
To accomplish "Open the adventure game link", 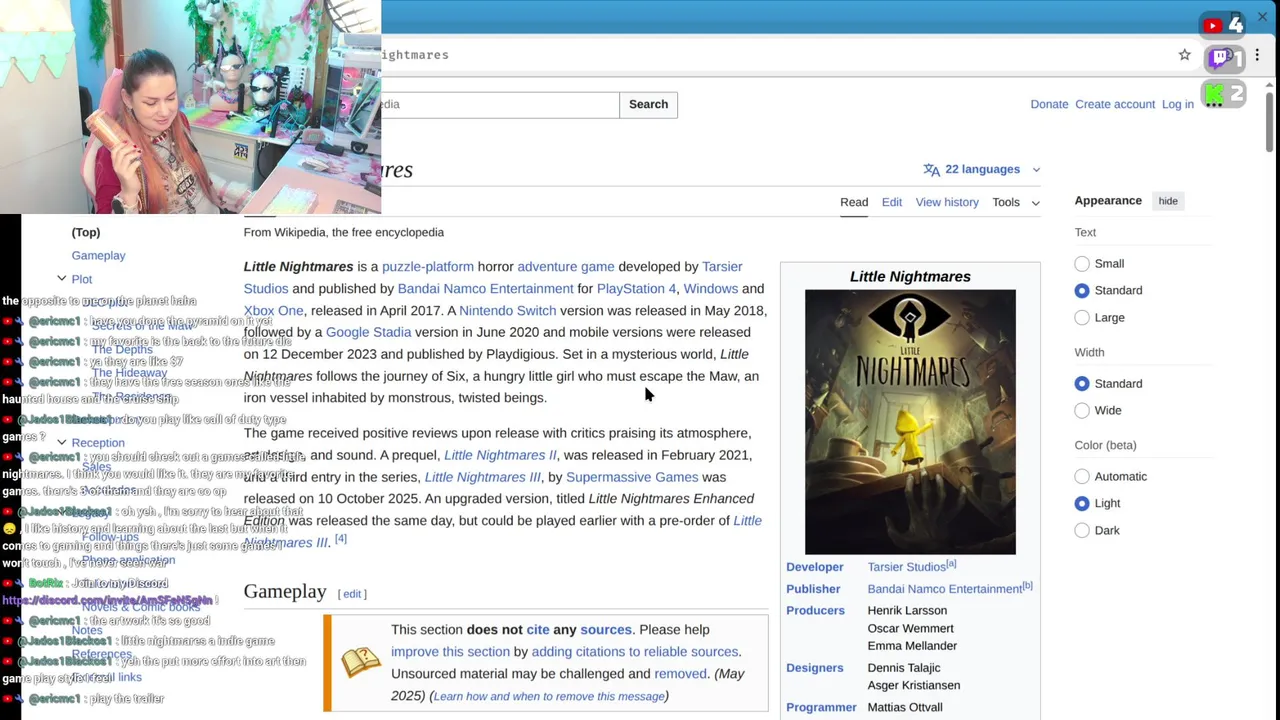I will click(566, 267).
